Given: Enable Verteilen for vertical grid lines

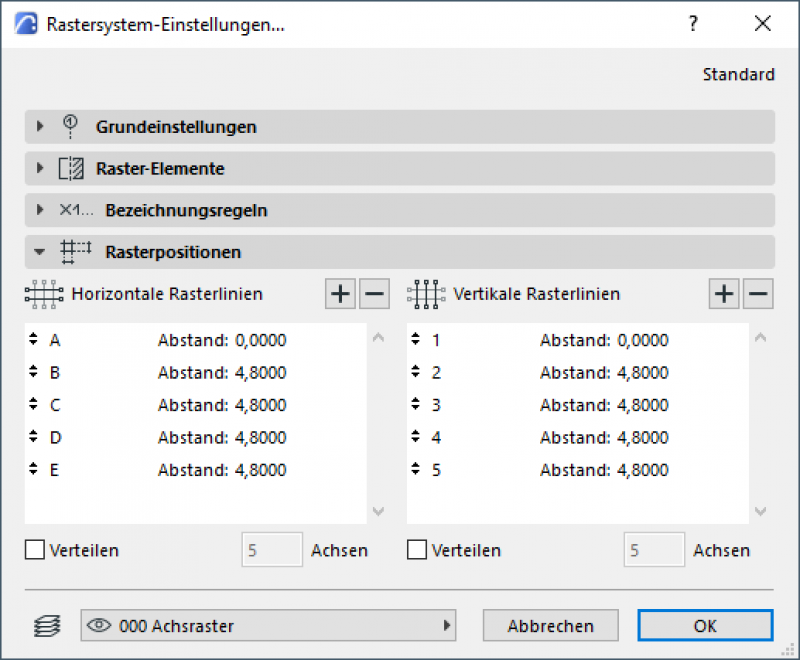Looking at the screenshot, I should [x=418, y=550].
